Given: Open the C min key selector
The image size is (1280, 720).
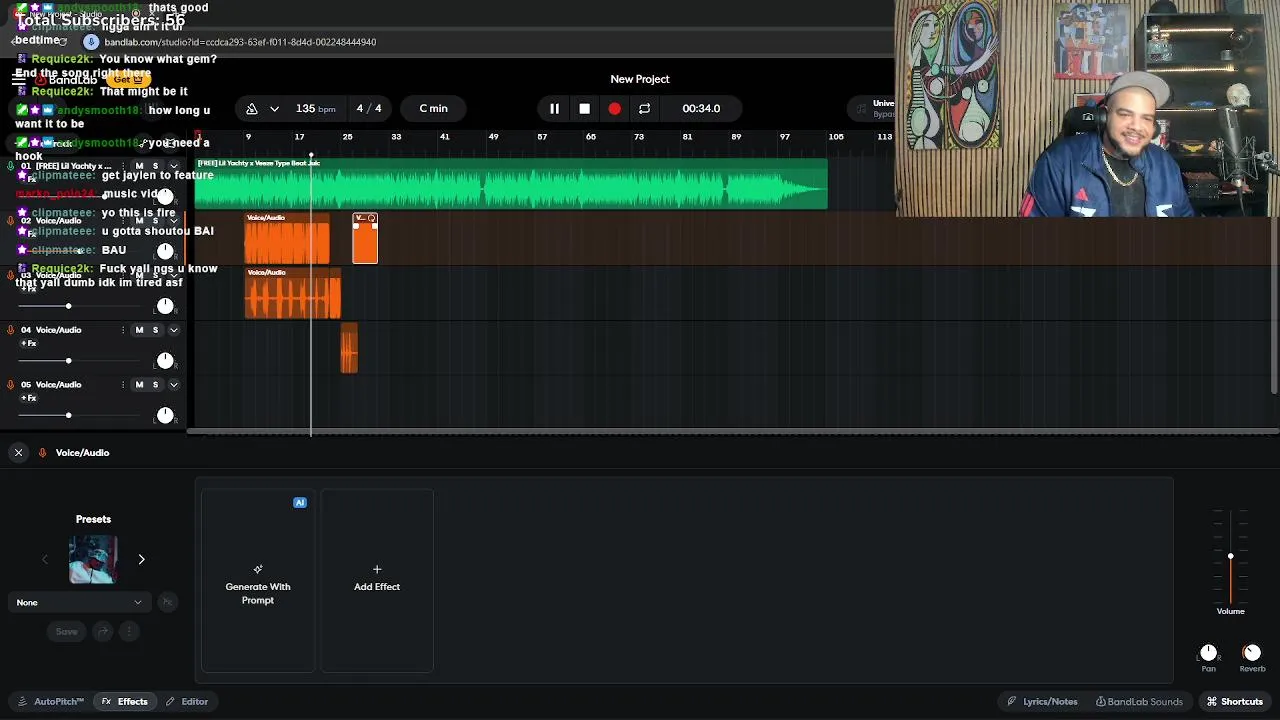Looking at the screenshot, I should point(434,108).
